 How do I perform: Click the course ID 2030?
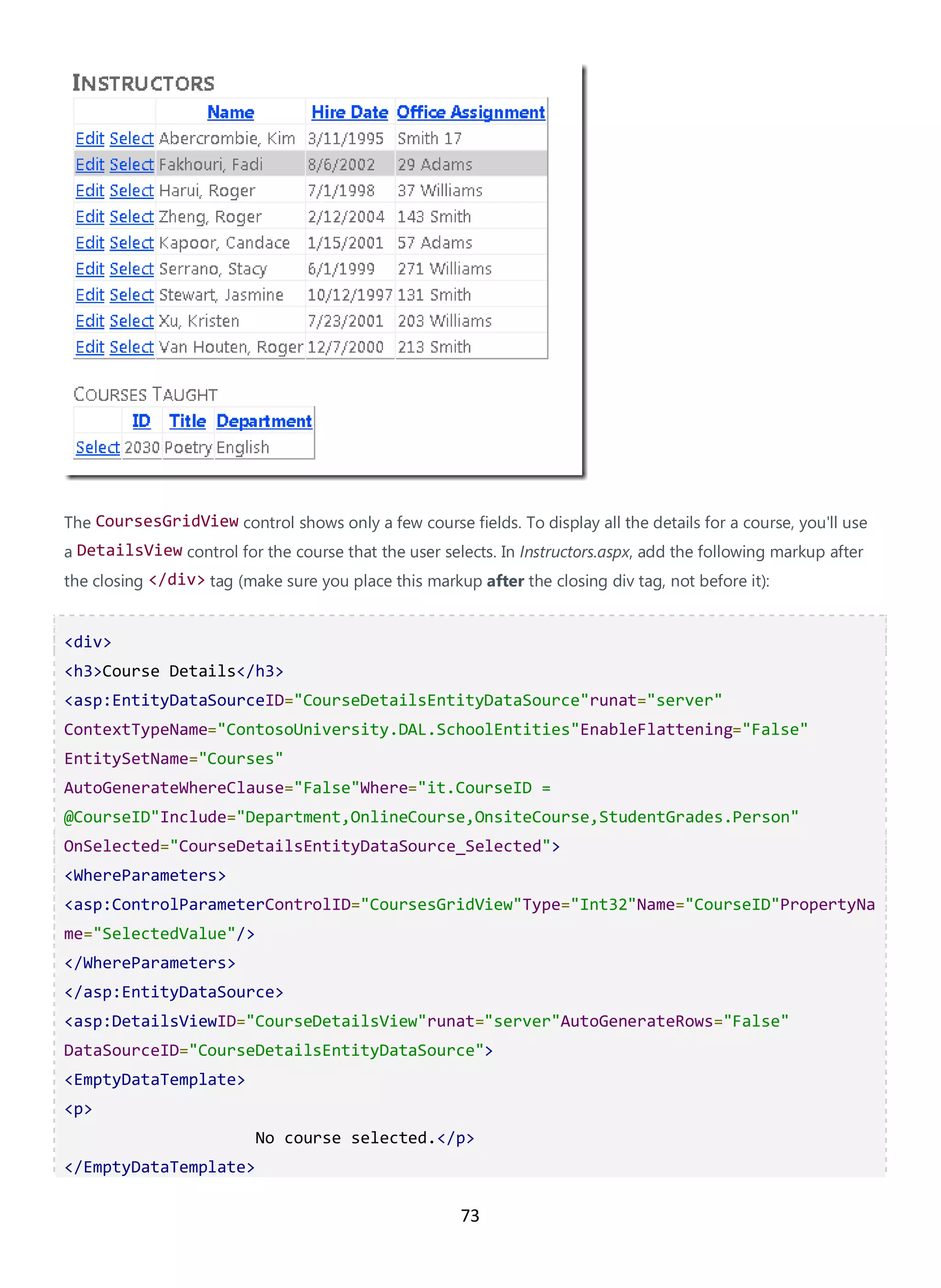[142, 447]
